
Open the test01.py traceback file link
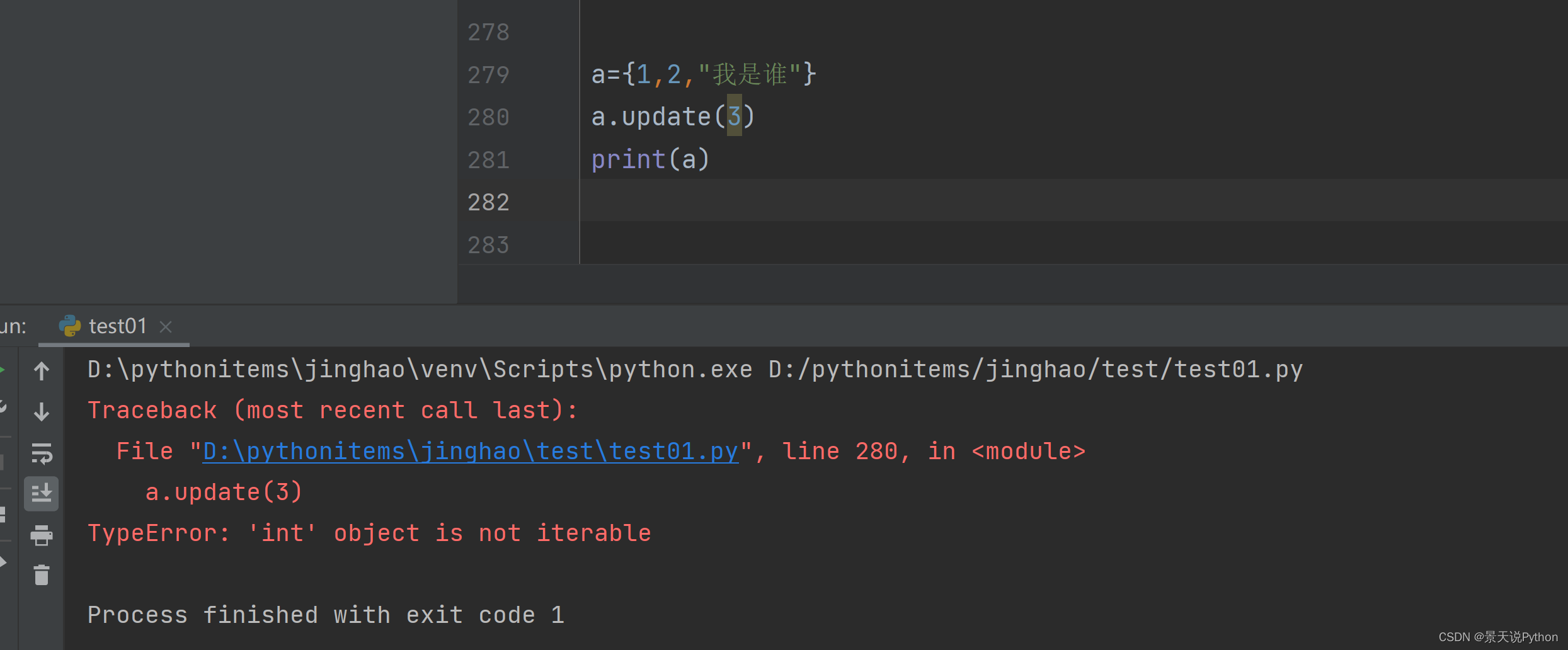click(471, 452)
